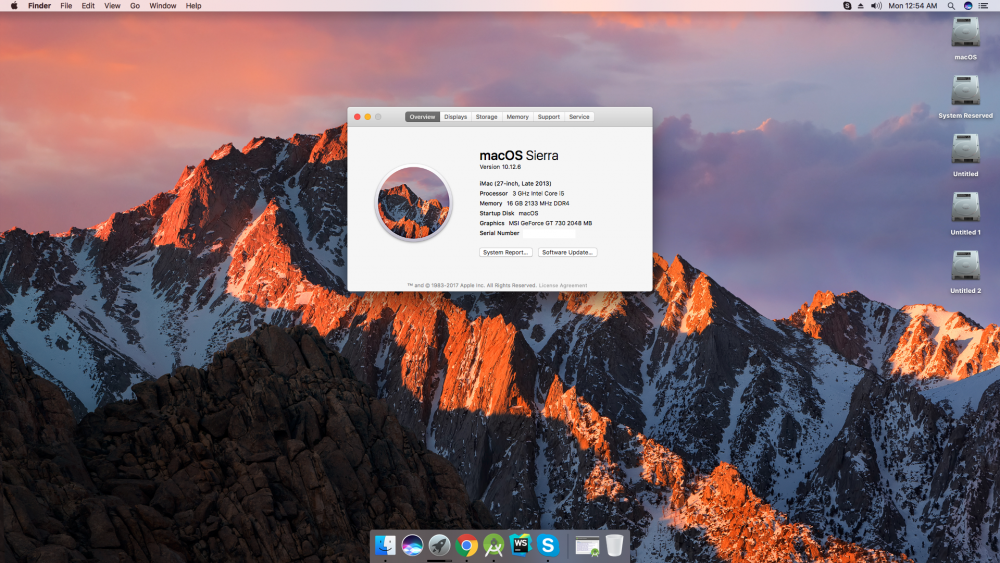The width and height of the screenshot is (1000, 563).
Task: Open Google Chrome from the Dock
Action: point(466,545)
